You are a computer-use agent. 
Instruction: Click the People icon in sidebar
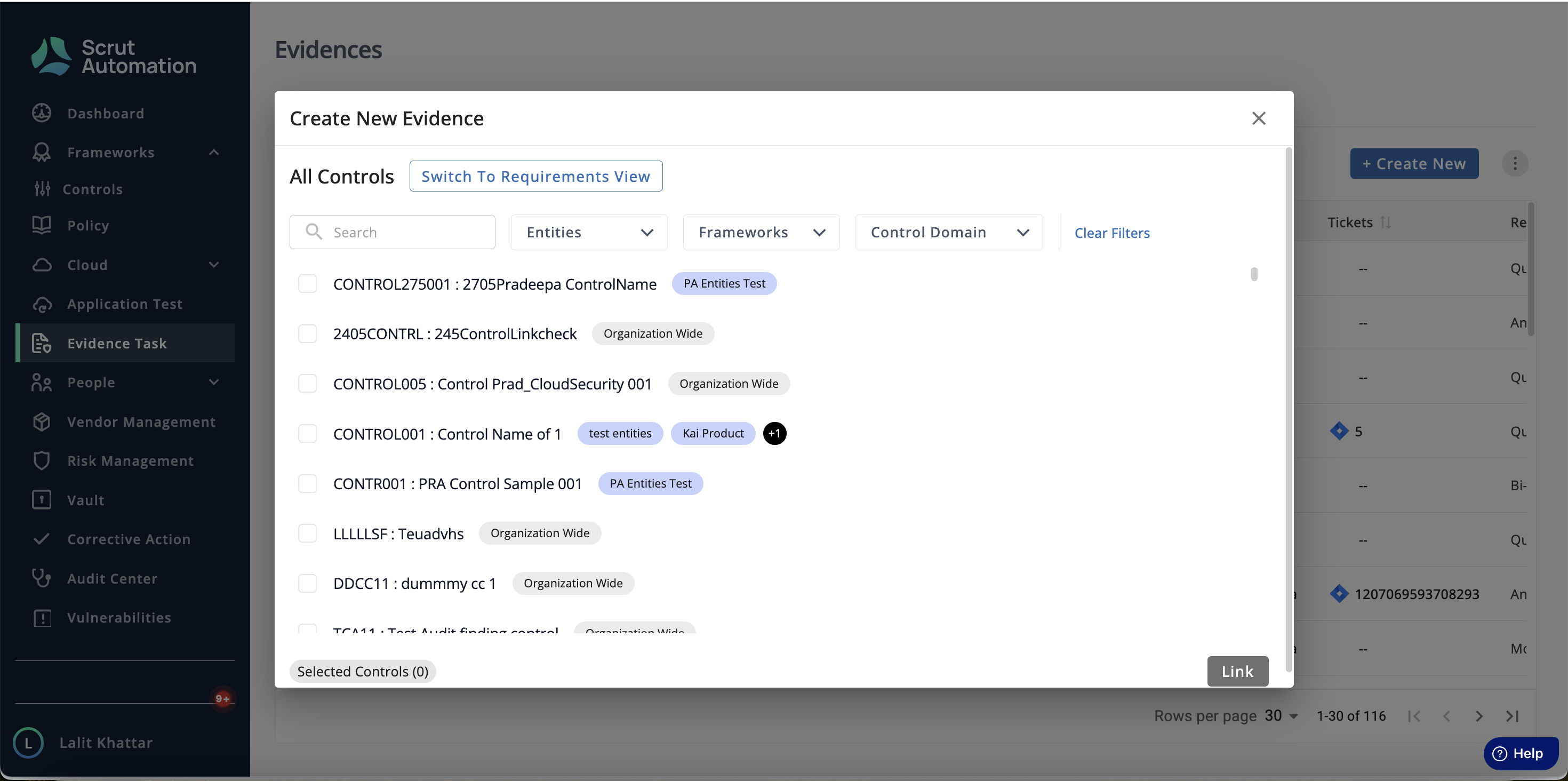click(x=42, y=382)
